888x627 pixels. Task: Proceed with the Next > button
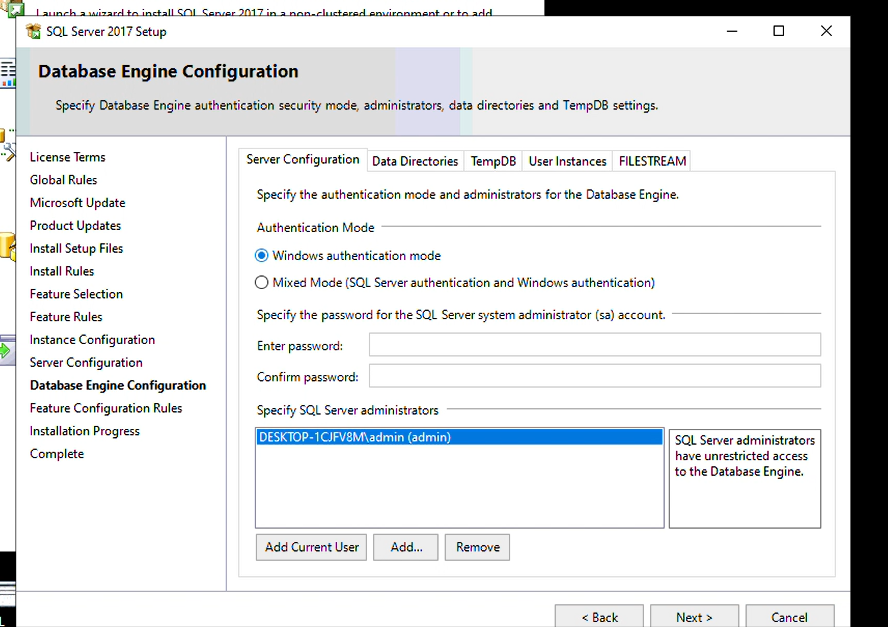point(694,616)
